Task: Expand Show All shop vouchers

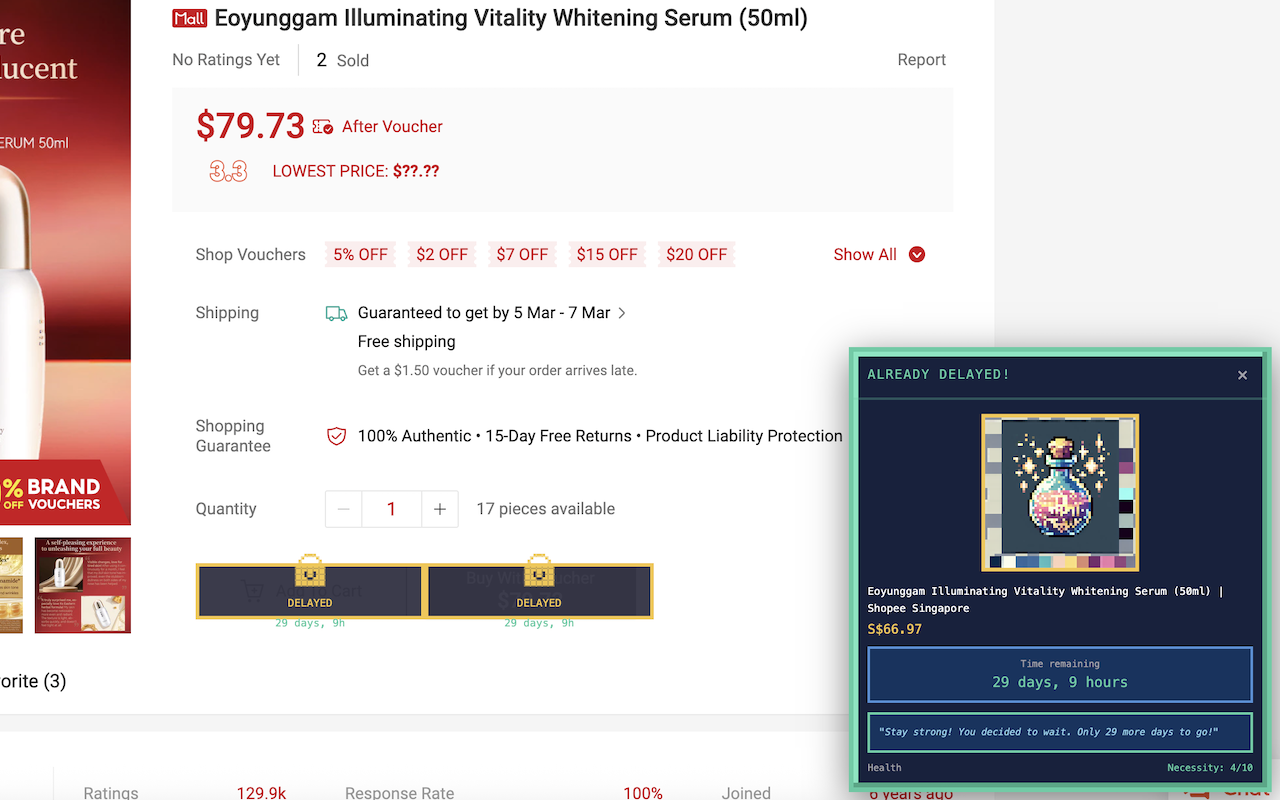Action: pos(878,254)
